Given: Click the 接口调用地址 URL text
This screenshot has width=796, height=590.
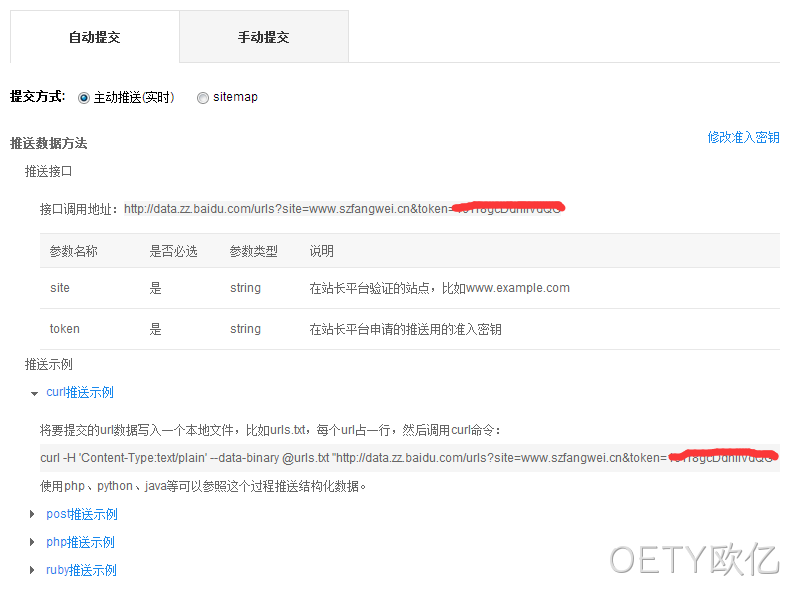Looking at the screenshot, I should tap(344, 209).
